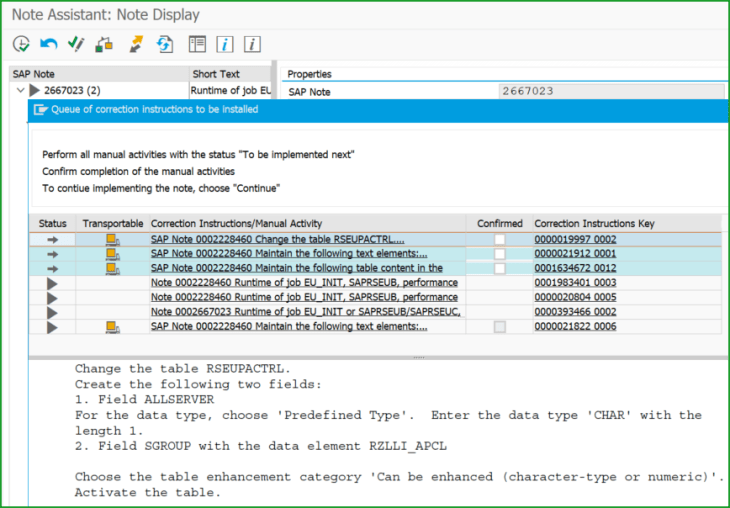Screen dimensions: 730x508
Task: Open correction key 0000019997 0002
Action: 575,239
